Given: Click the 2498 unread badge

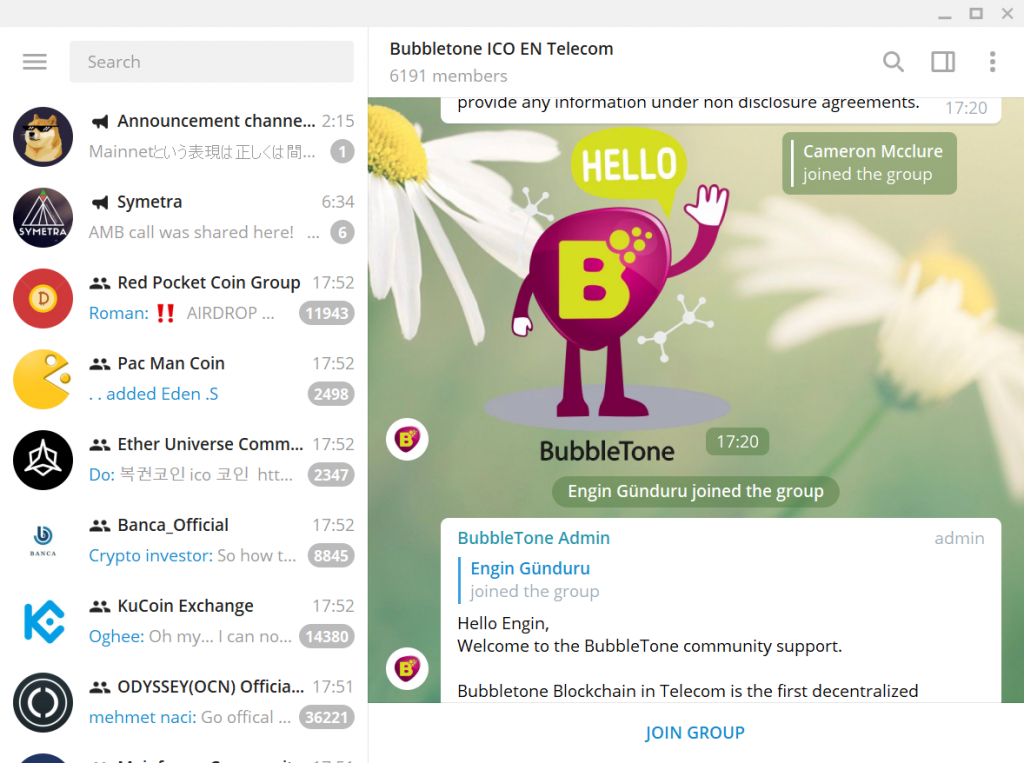Looking at the screenshot, I should tap(331, 394).
